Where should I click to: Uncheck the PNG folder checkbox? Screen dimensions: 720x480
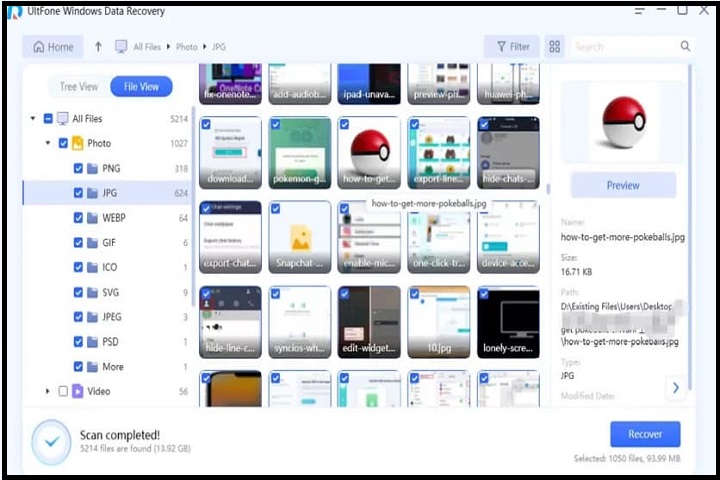coord(78,169)
